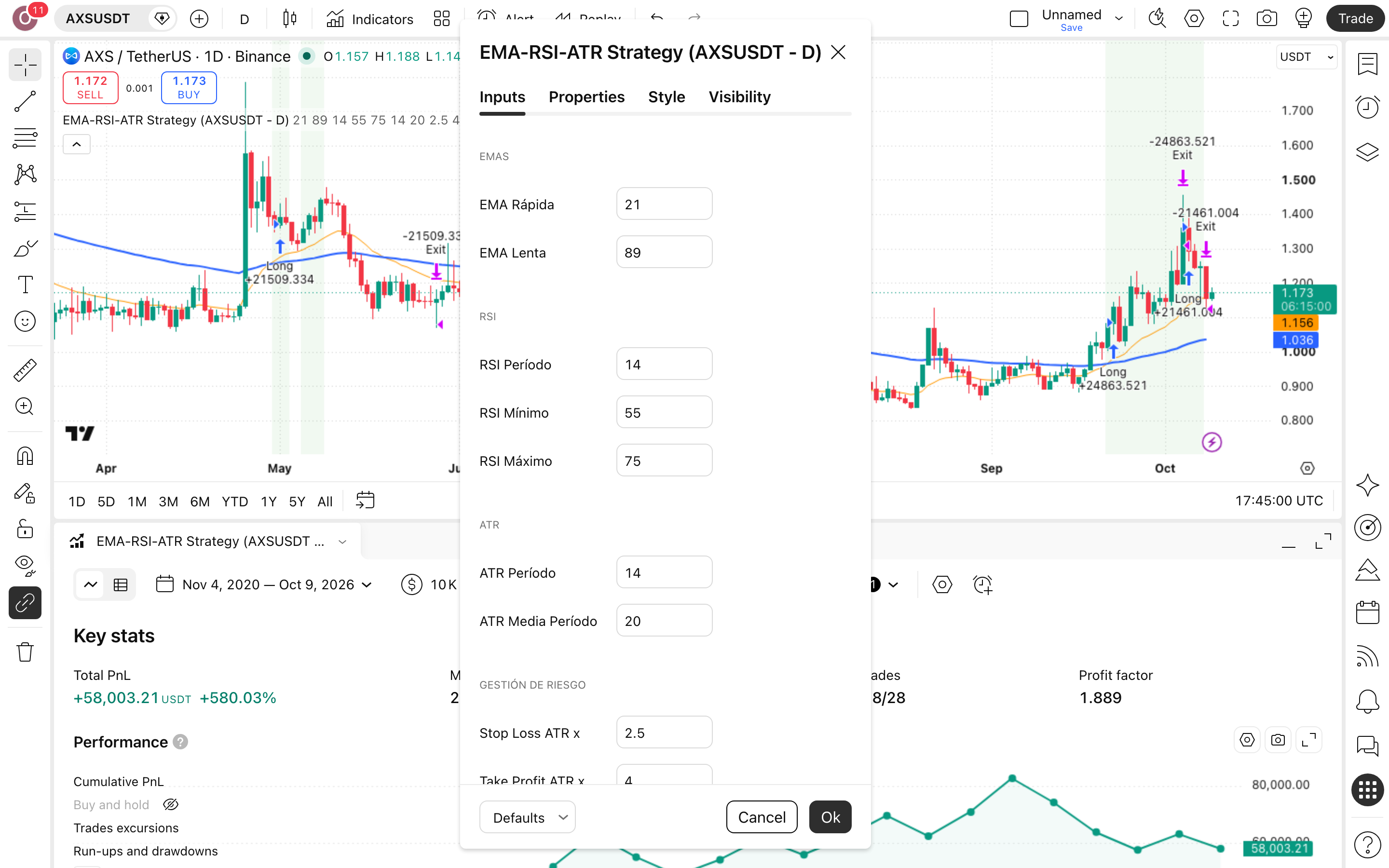Screen dimensions: 1389x868
Task: Edit the RSI Mínimo value field
Action: [664, 412]
